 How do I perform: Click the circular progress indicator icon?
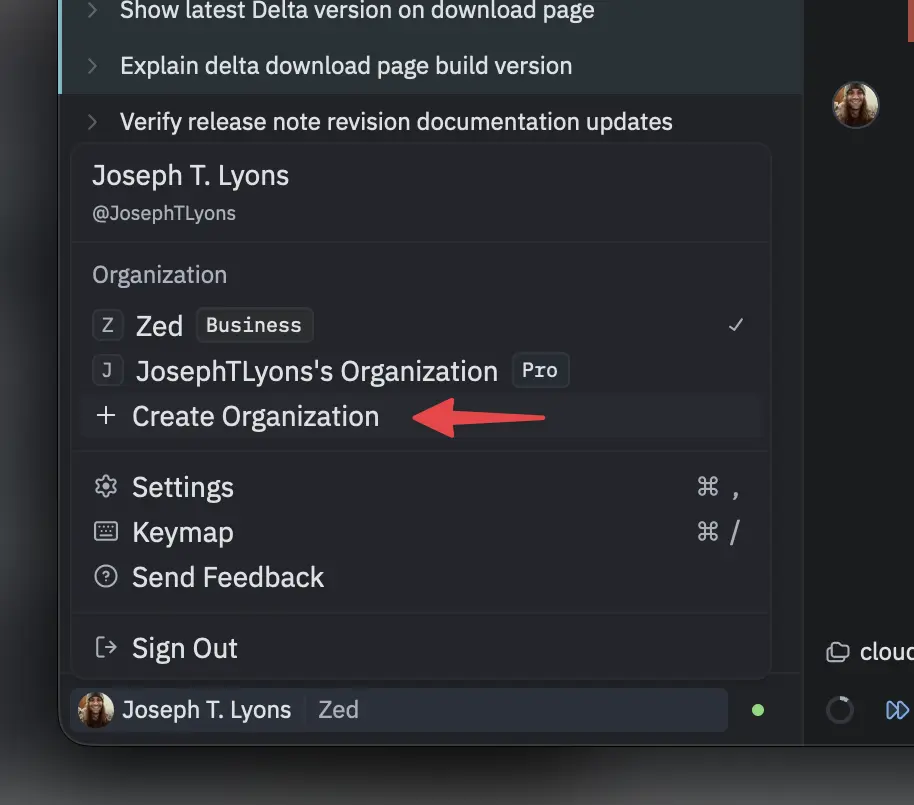(x=840, y=710)
